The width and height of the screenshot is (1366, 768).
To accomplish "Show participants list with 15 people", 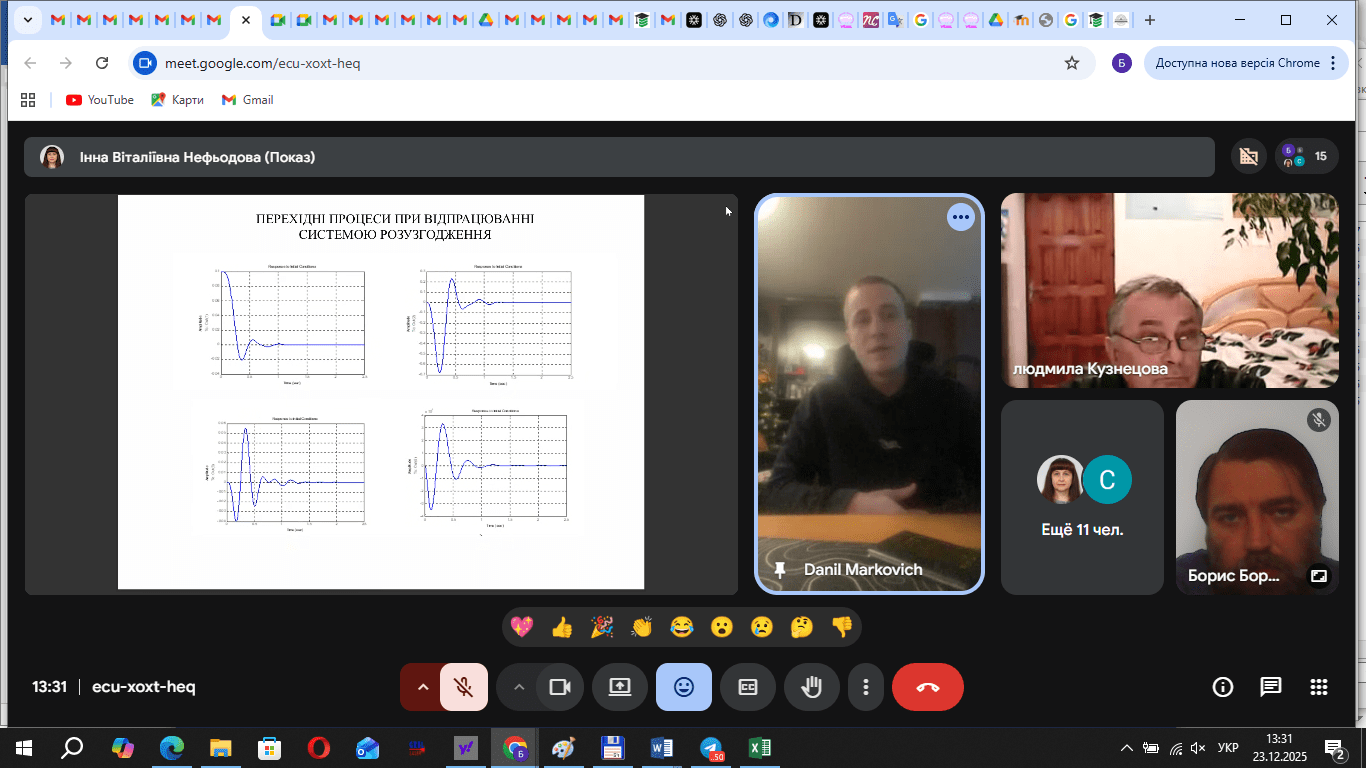I will [x=1306, y=156].
